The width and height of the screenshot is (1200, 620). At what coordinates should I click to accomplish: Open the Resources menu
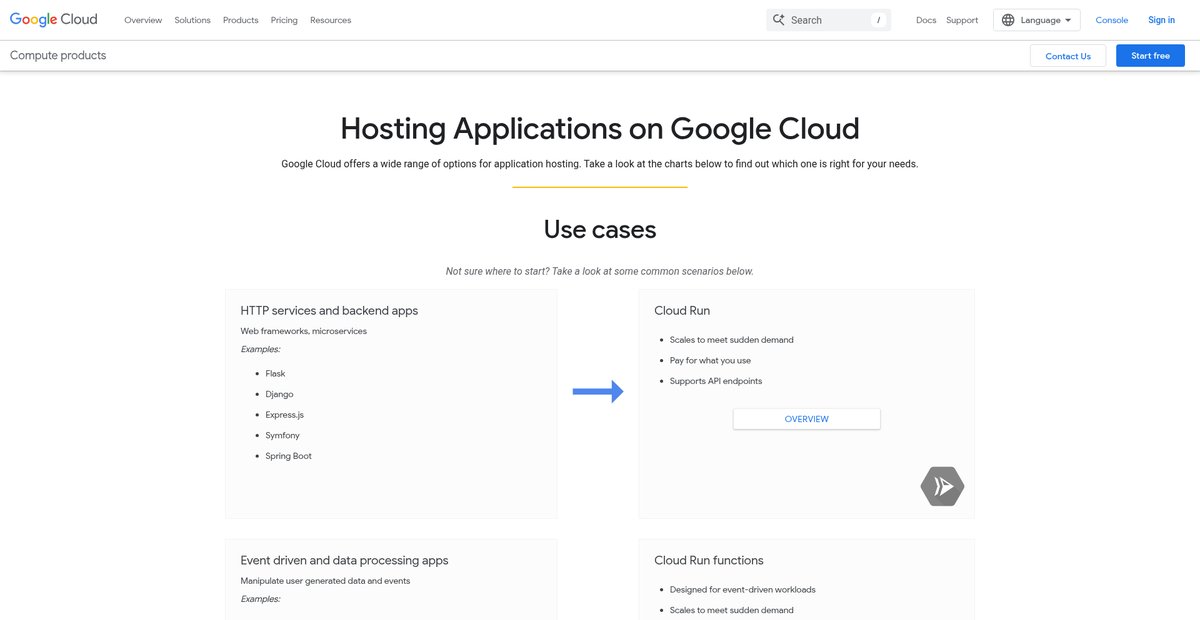[x=330, y=20]
